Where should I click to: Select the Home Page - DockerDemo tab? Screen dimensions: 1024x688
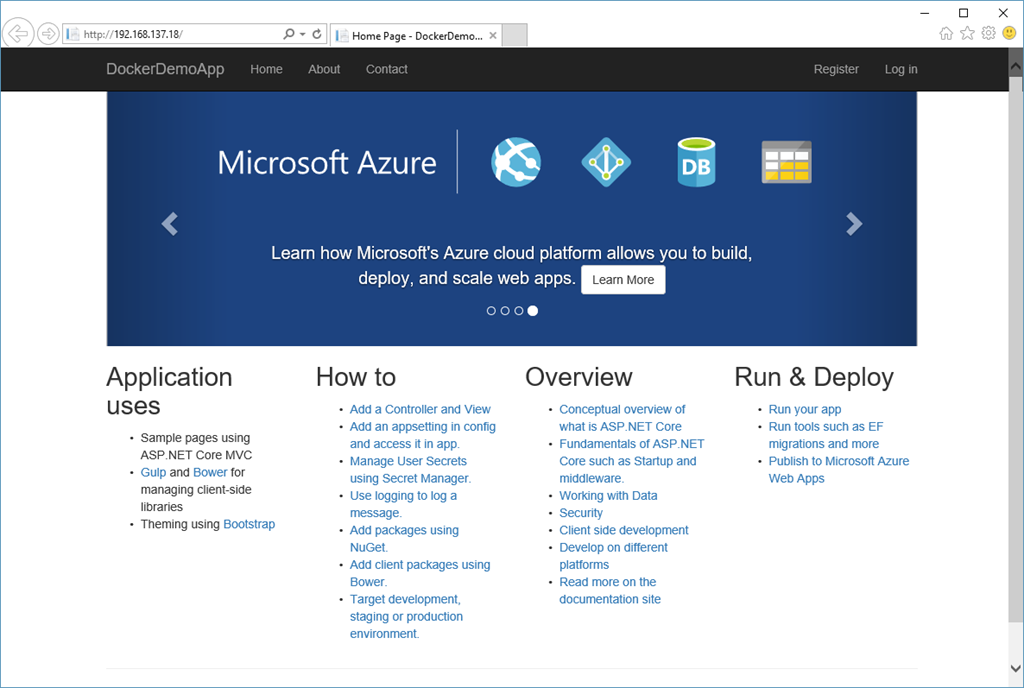coord(417,35)
